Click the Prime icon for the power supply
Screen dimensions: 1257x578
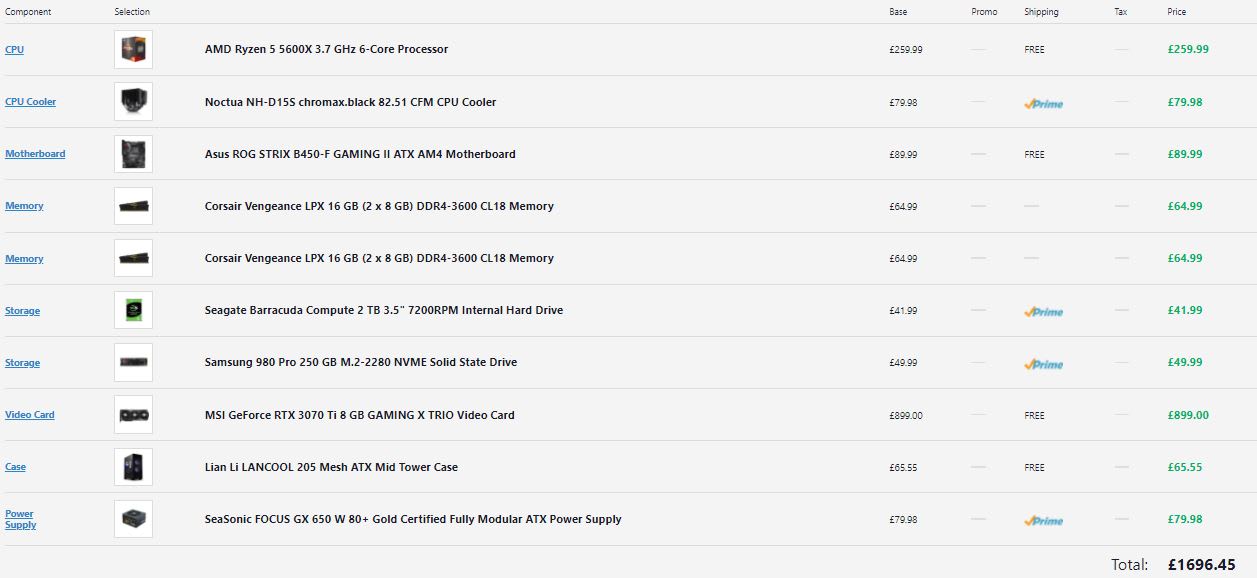click(1043, 520)
